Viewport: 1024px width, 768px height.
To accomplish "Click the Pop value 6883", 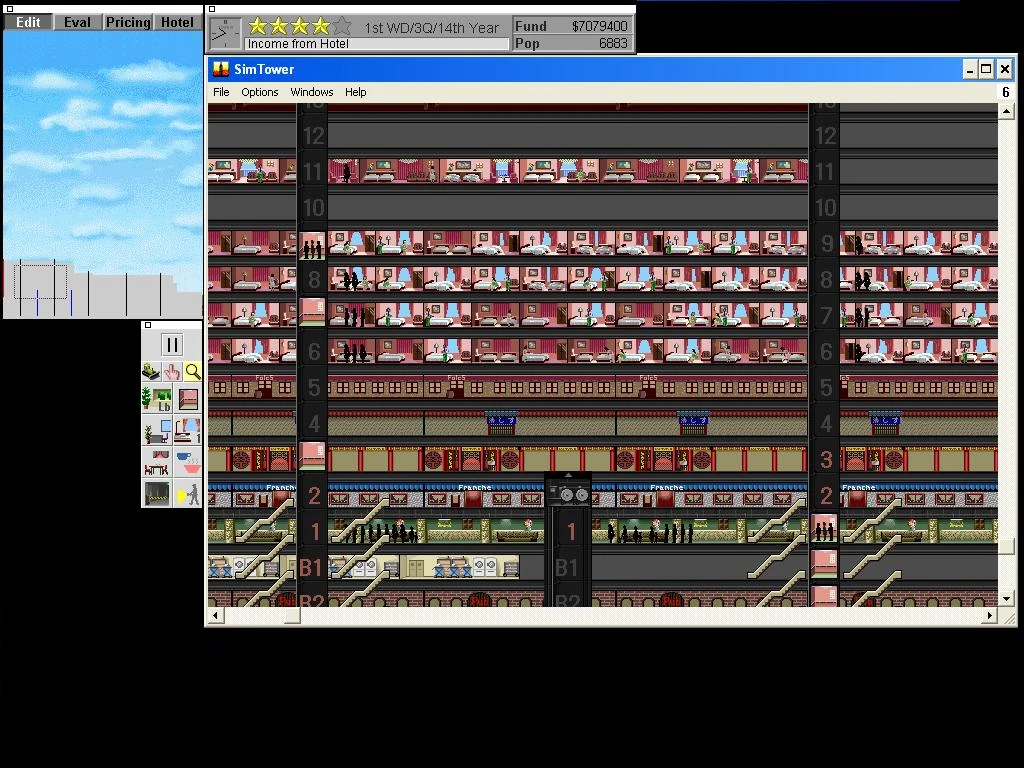I will (613, 43).
